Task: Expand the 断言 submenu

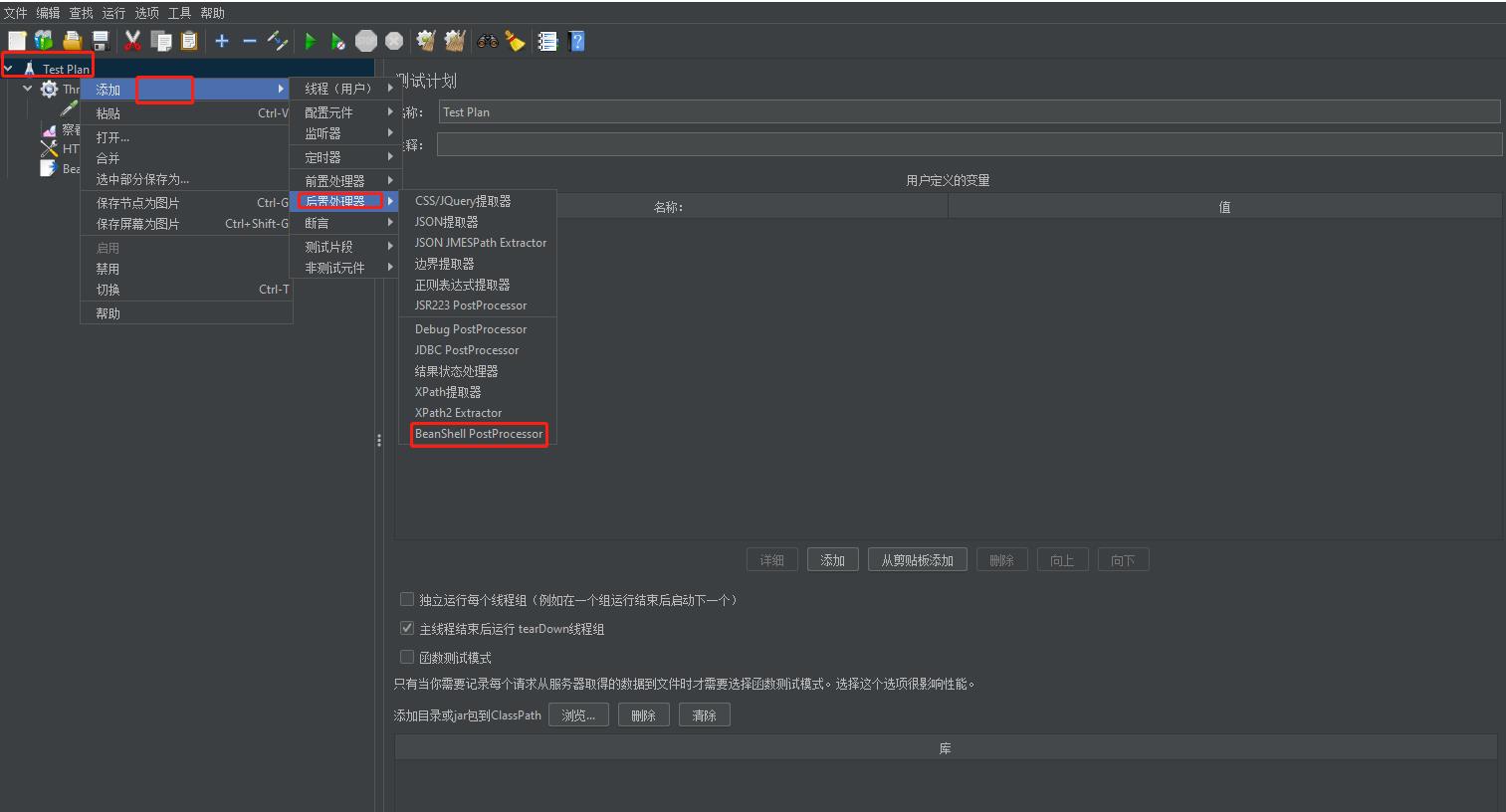Action: [x=343, y=223]
